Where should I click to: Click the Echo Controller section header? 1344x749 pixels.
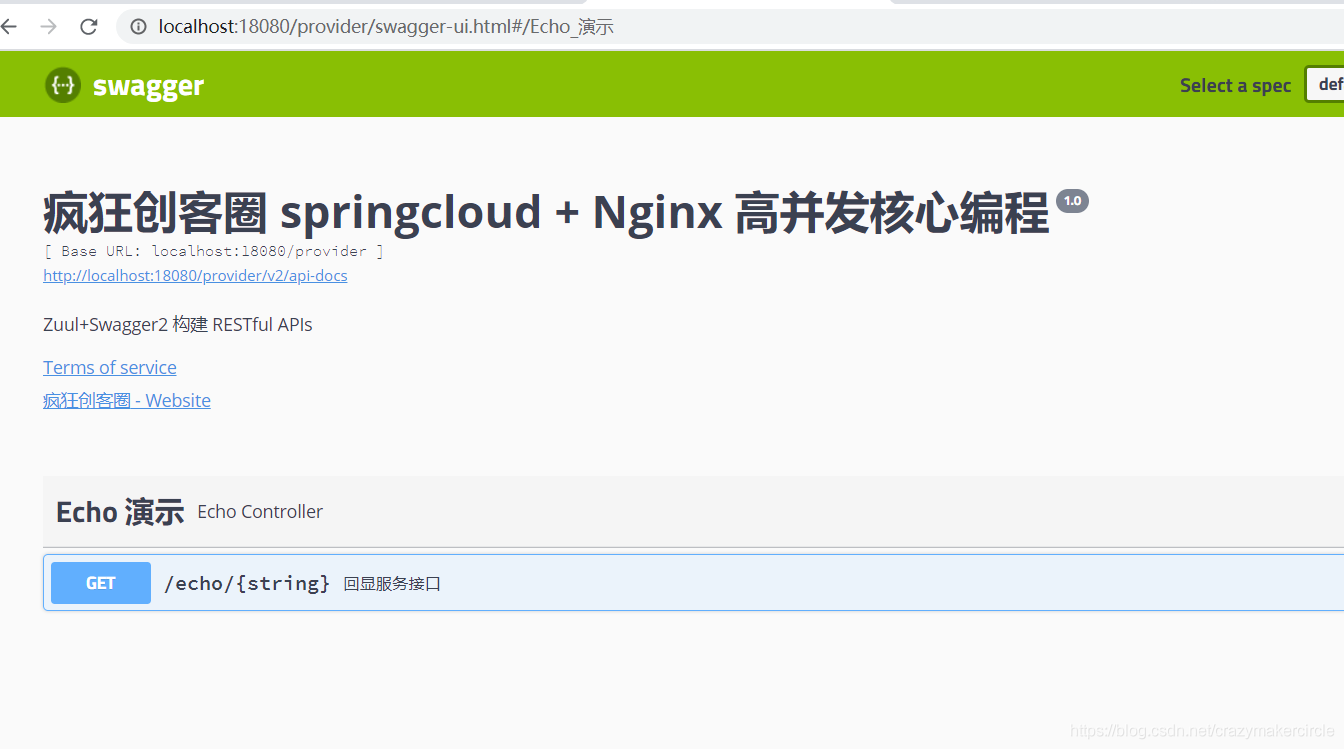[x=260, y=511]
